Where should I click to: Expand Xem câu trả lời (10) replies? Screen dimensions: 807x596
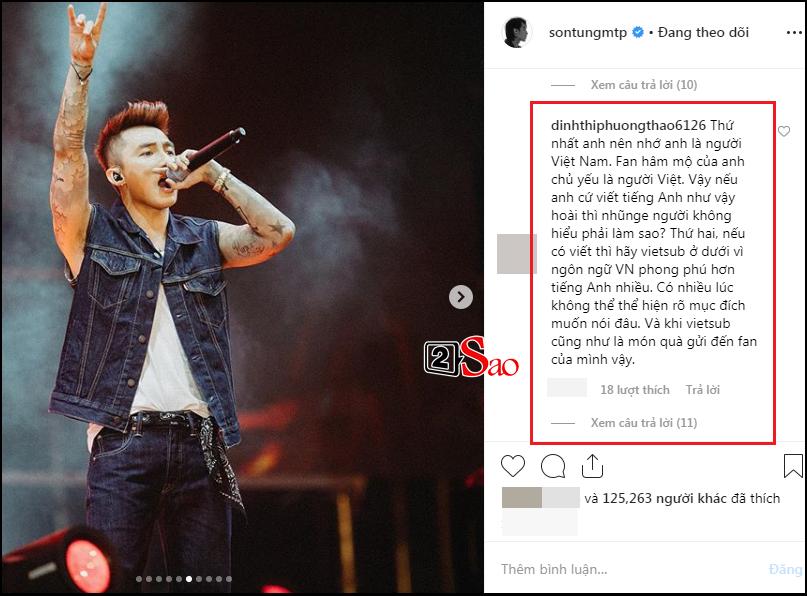(x=643, y=85)
